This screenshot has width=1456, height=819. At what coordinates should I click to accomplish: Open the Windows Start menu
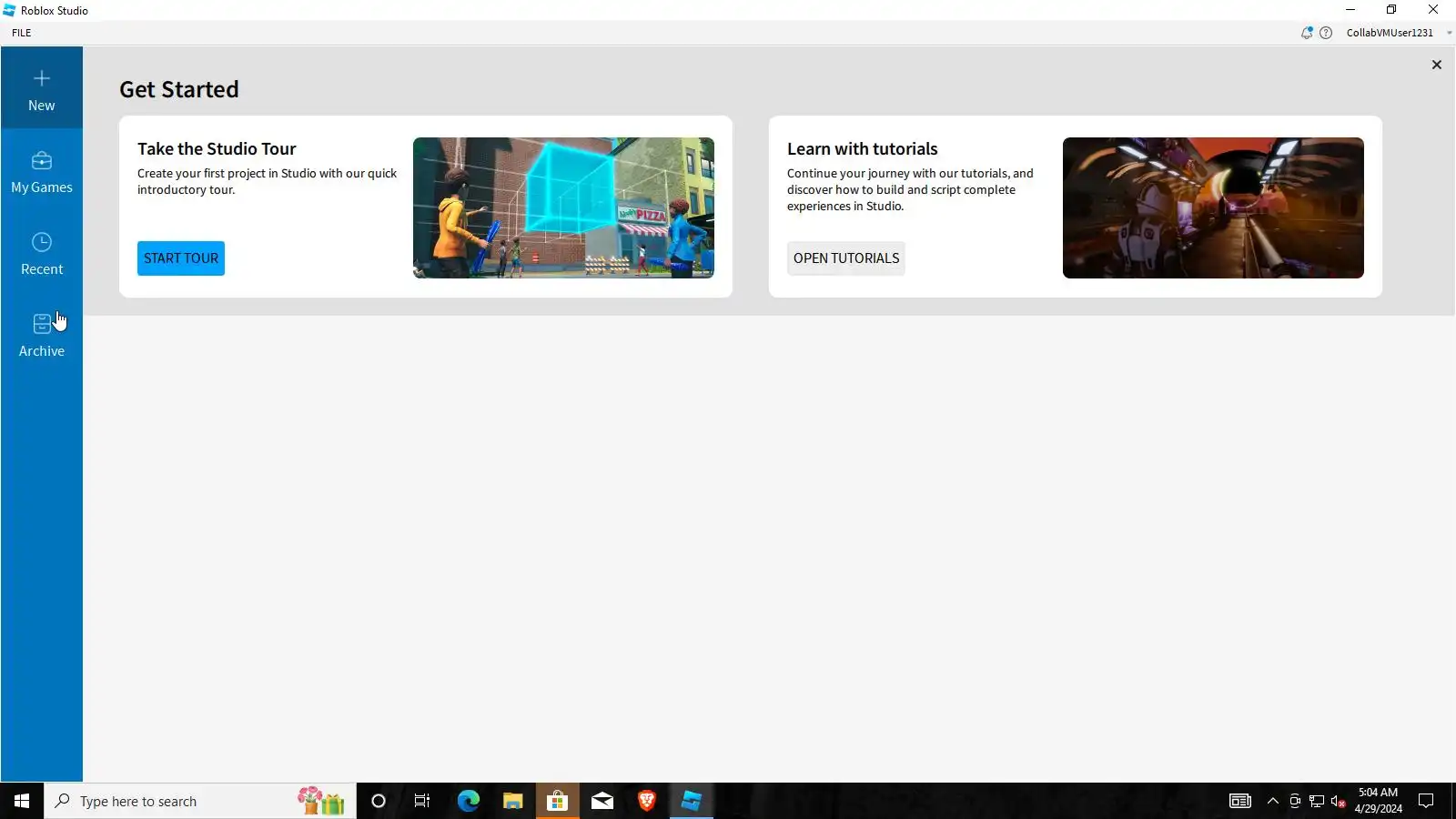point(22,801)
